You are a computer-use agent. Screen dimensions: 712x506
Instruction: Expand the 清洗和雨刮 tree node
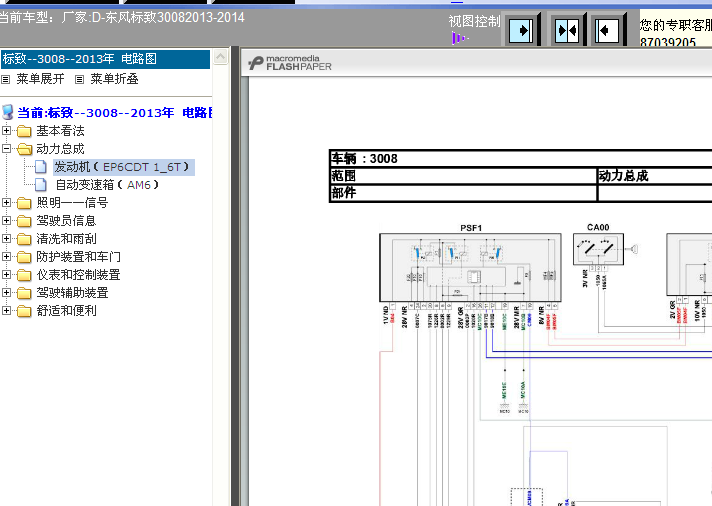click(x=6, y=238)
